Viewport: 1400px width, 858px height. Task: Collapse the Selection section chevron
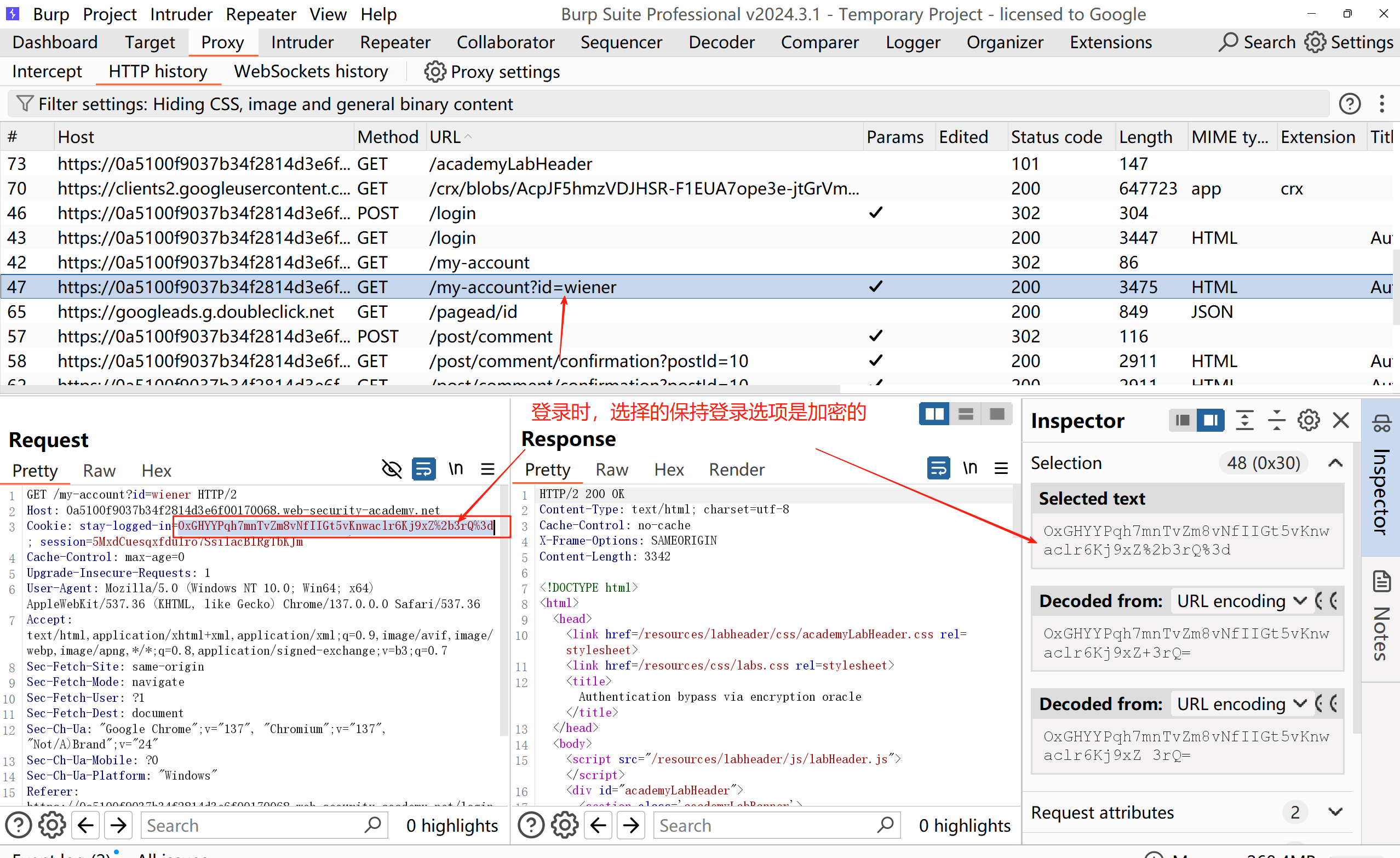(x=1335, y=463)
